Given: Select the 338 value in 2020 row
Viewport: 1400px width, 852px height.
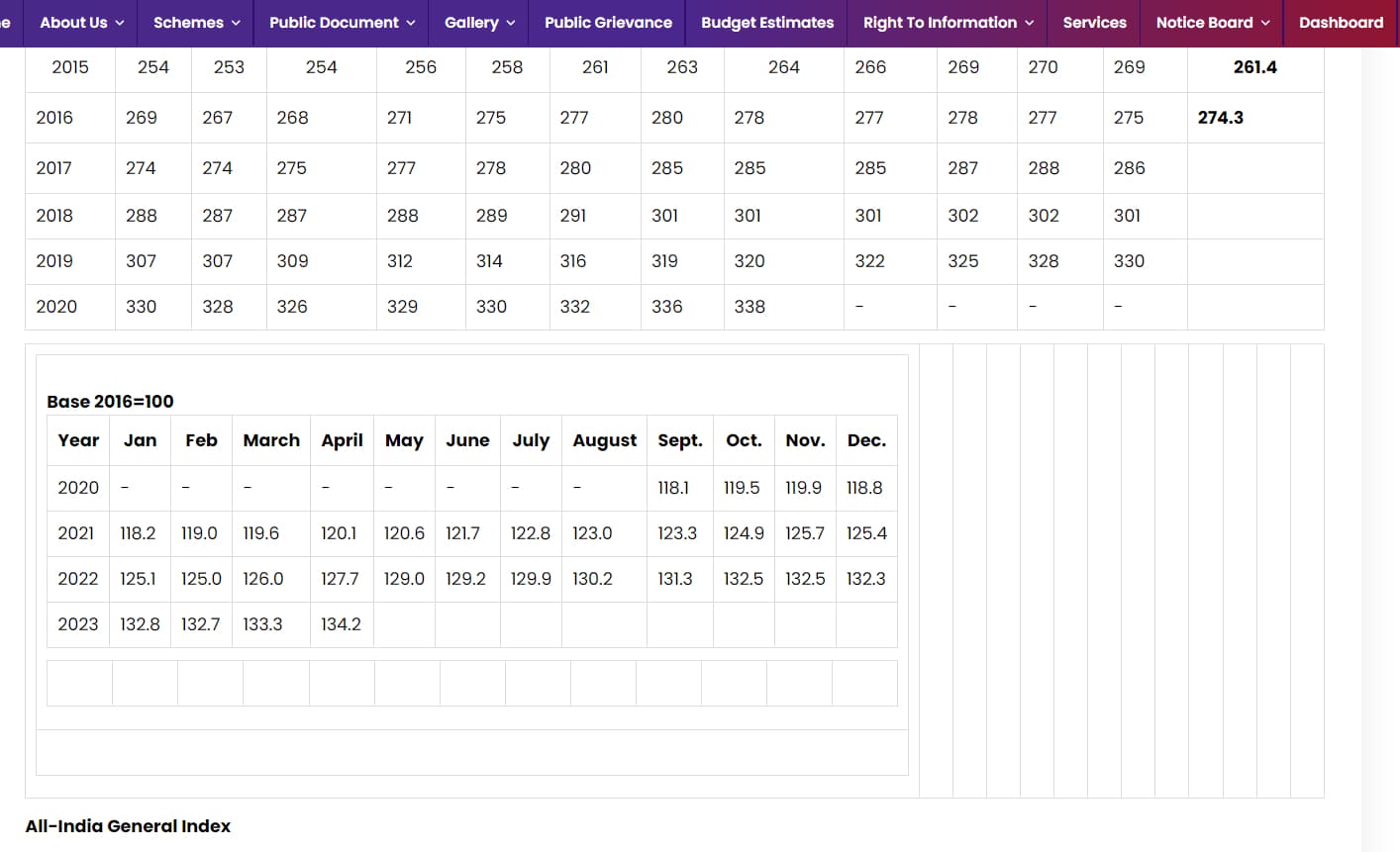Looking at the screenshot, I should tap(750, 307).
